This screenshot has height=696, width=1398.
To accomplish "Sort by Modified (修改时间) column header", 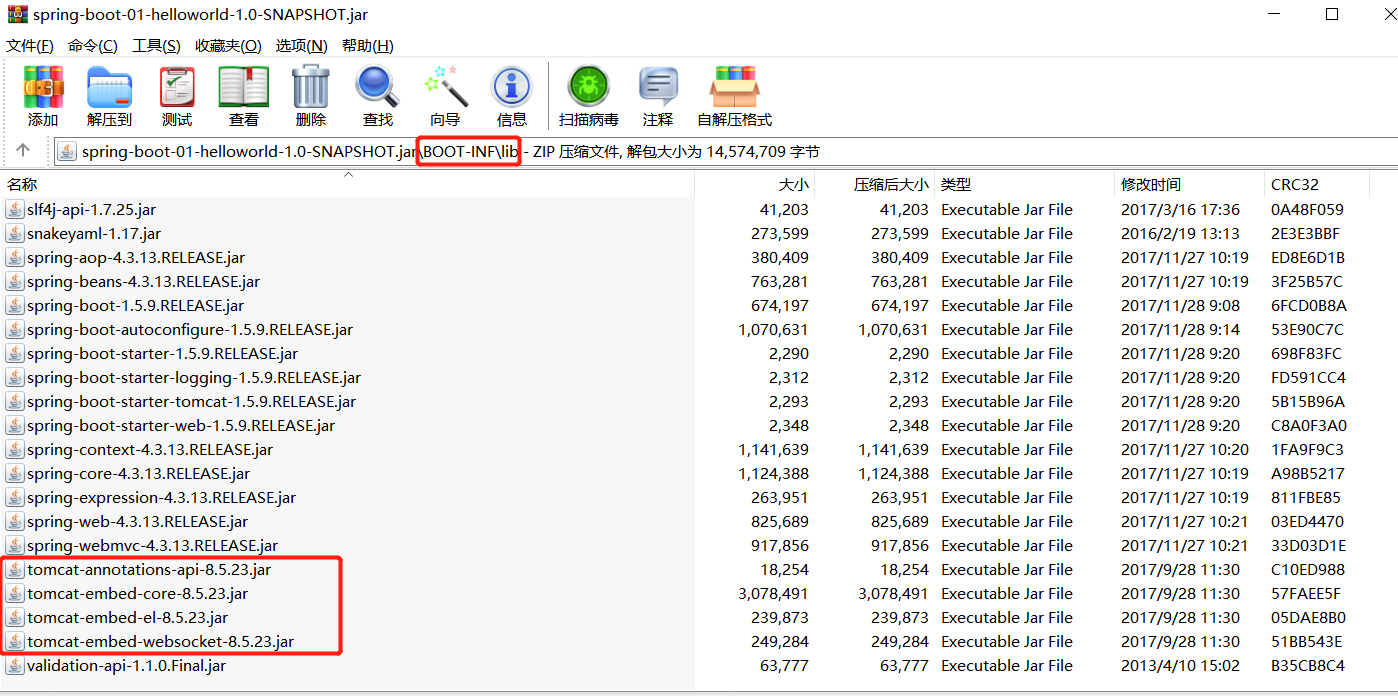I will pyautogui.click(x=1189, y=185).
